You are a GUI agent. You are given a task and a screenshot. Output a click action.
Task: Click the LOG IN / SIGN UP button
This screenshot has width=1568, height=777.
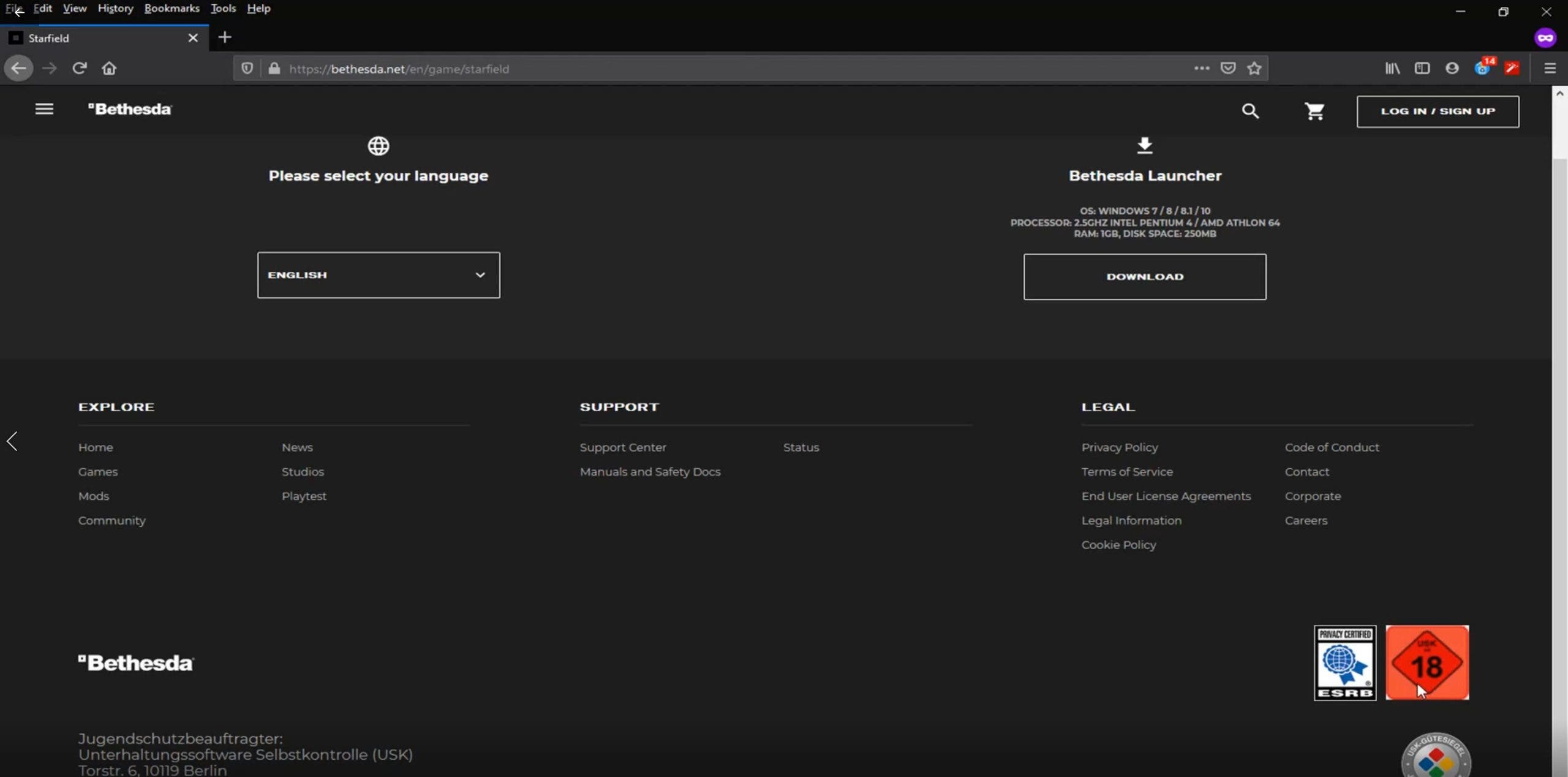1438,112
